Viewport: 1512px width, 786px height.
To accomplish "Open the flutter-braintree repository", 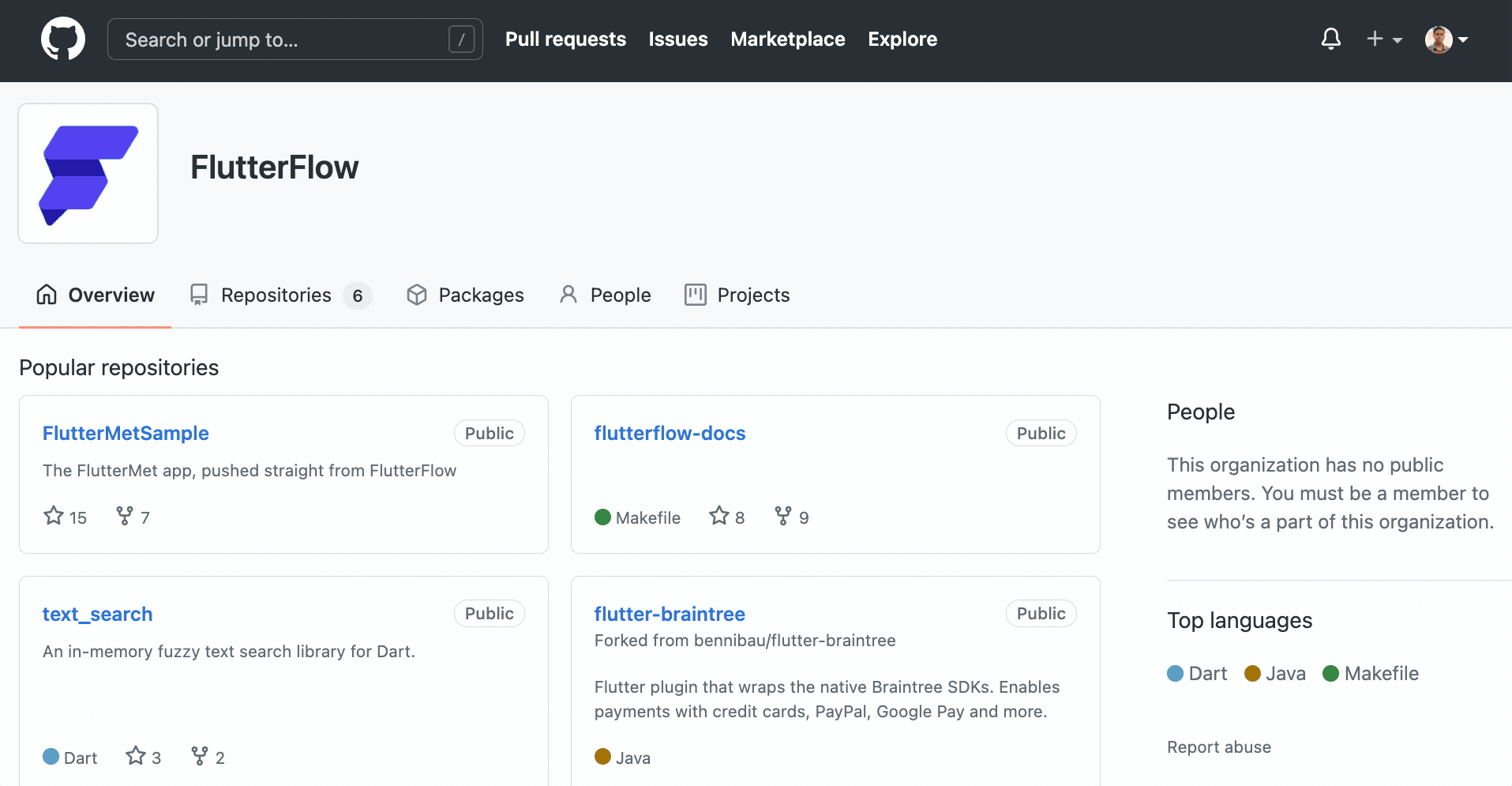I will 670,614.
